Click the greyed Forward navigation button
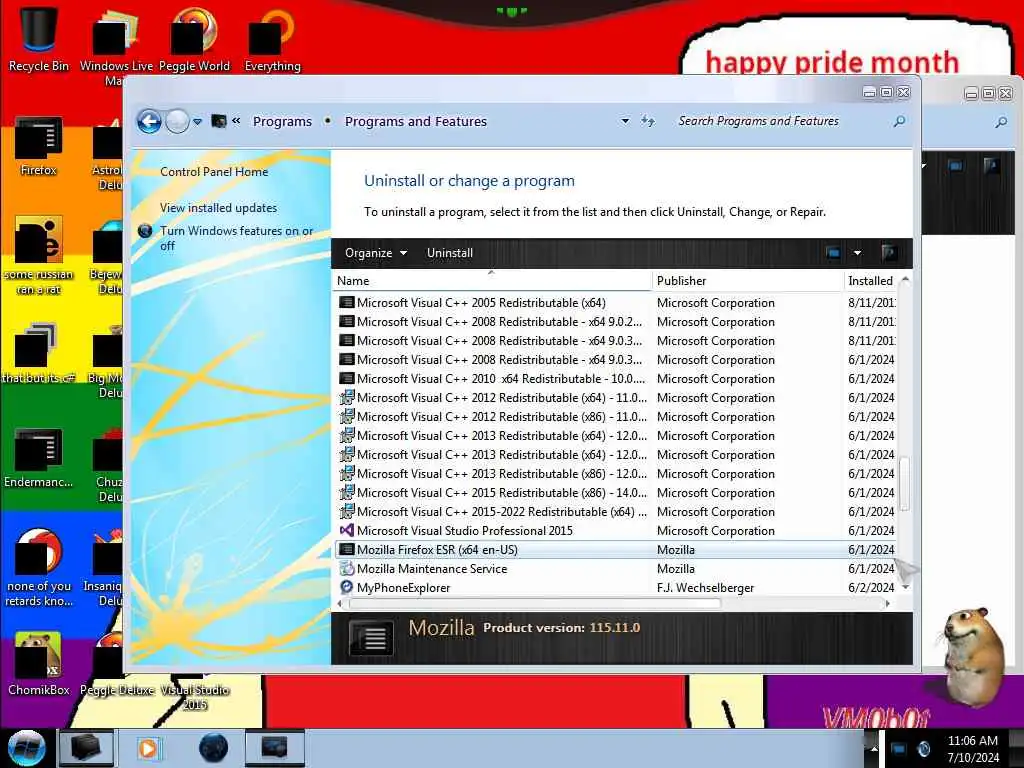This screenshot has width=1024, height=768. click(x=177, y=121)
